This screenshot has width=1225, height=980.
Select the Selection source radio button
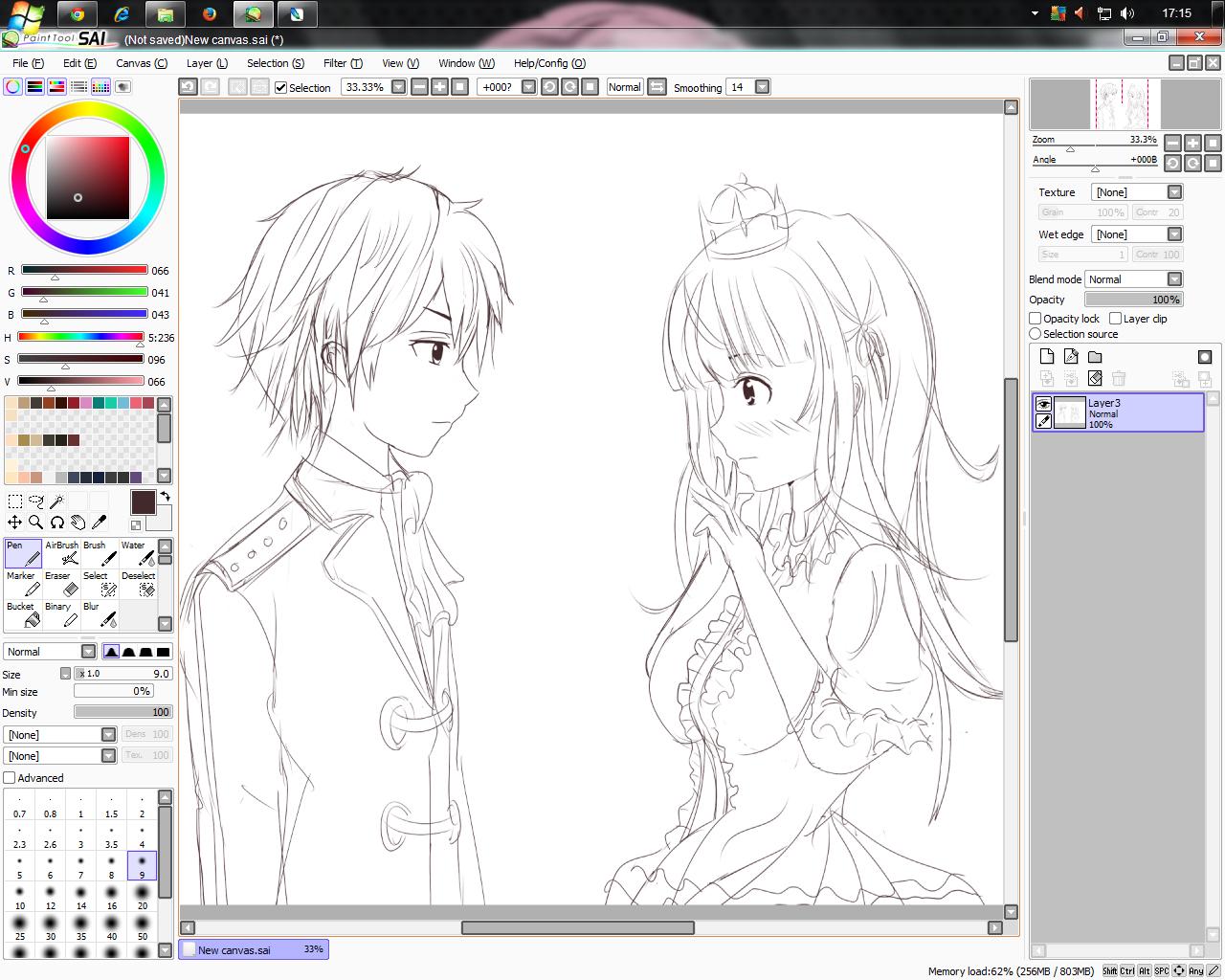[x=1036, y=334]
